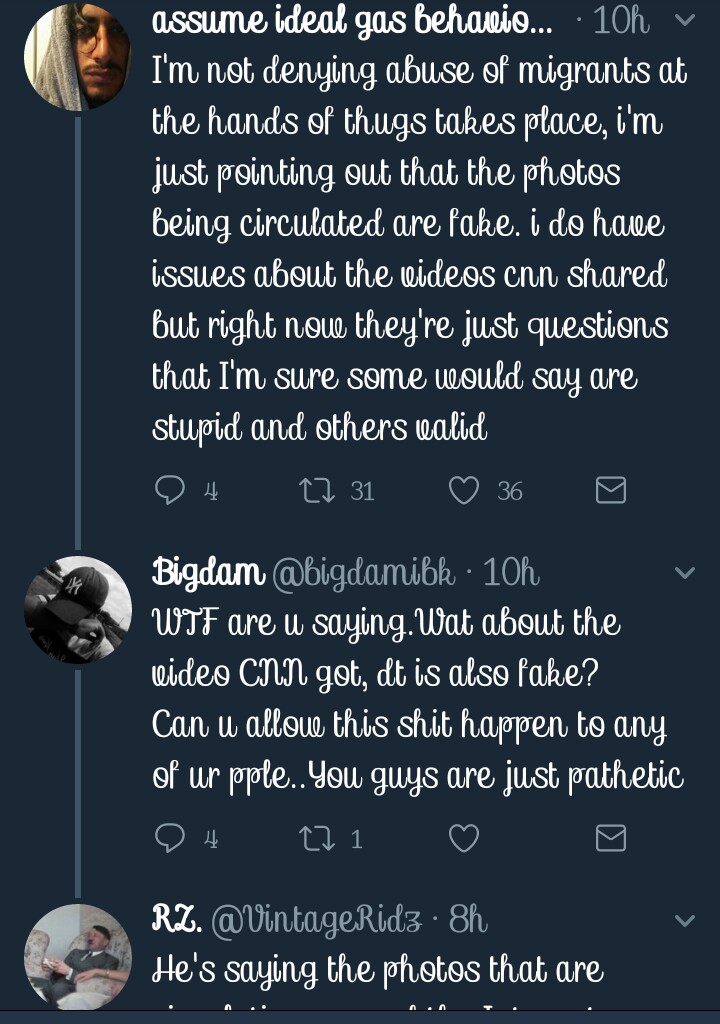Send first tweet via direct message icon

(x=610, y=490)
